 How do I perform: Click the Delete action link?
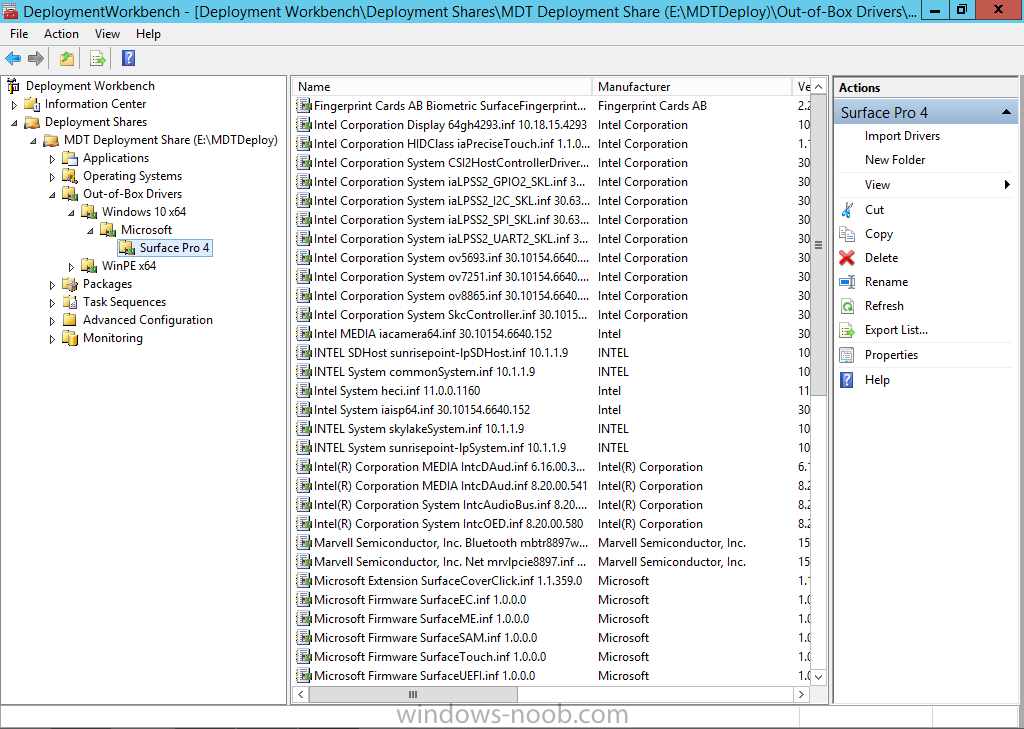pos(882,258)
